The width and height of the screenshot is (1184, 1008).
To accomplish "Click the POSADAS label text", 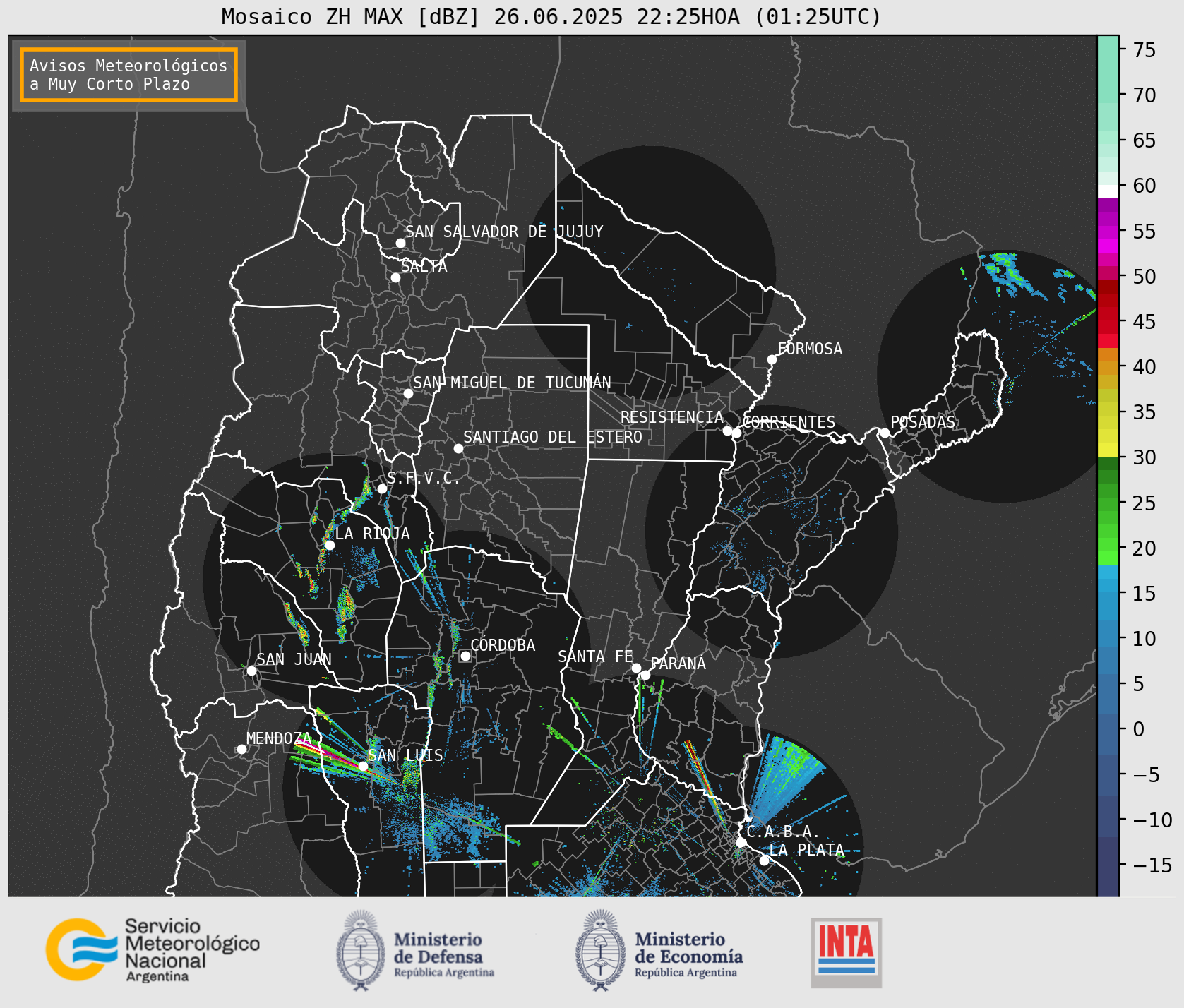I will click(923, 422).
